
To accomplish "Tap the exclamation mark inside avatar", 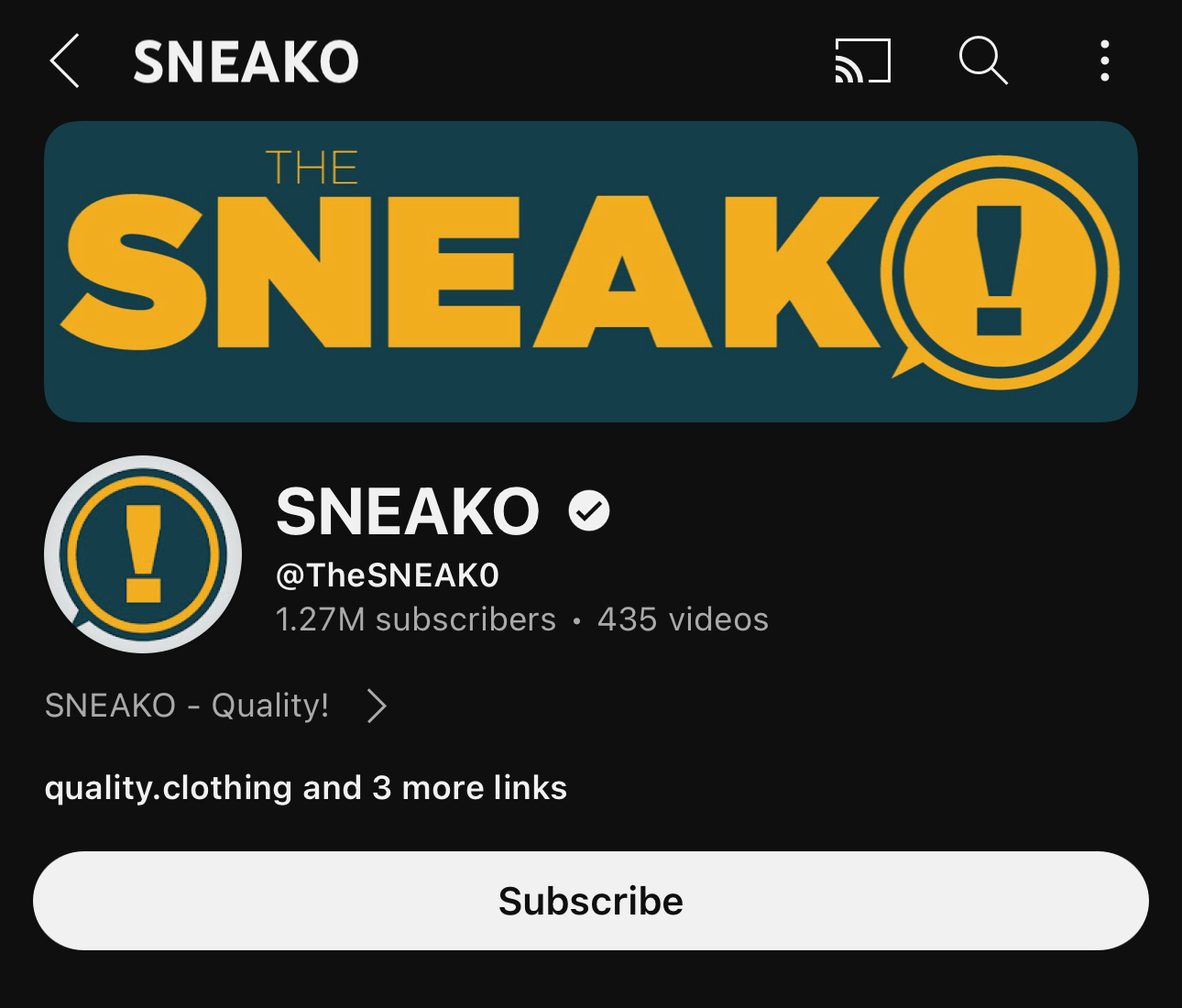I will coord(143,553).
